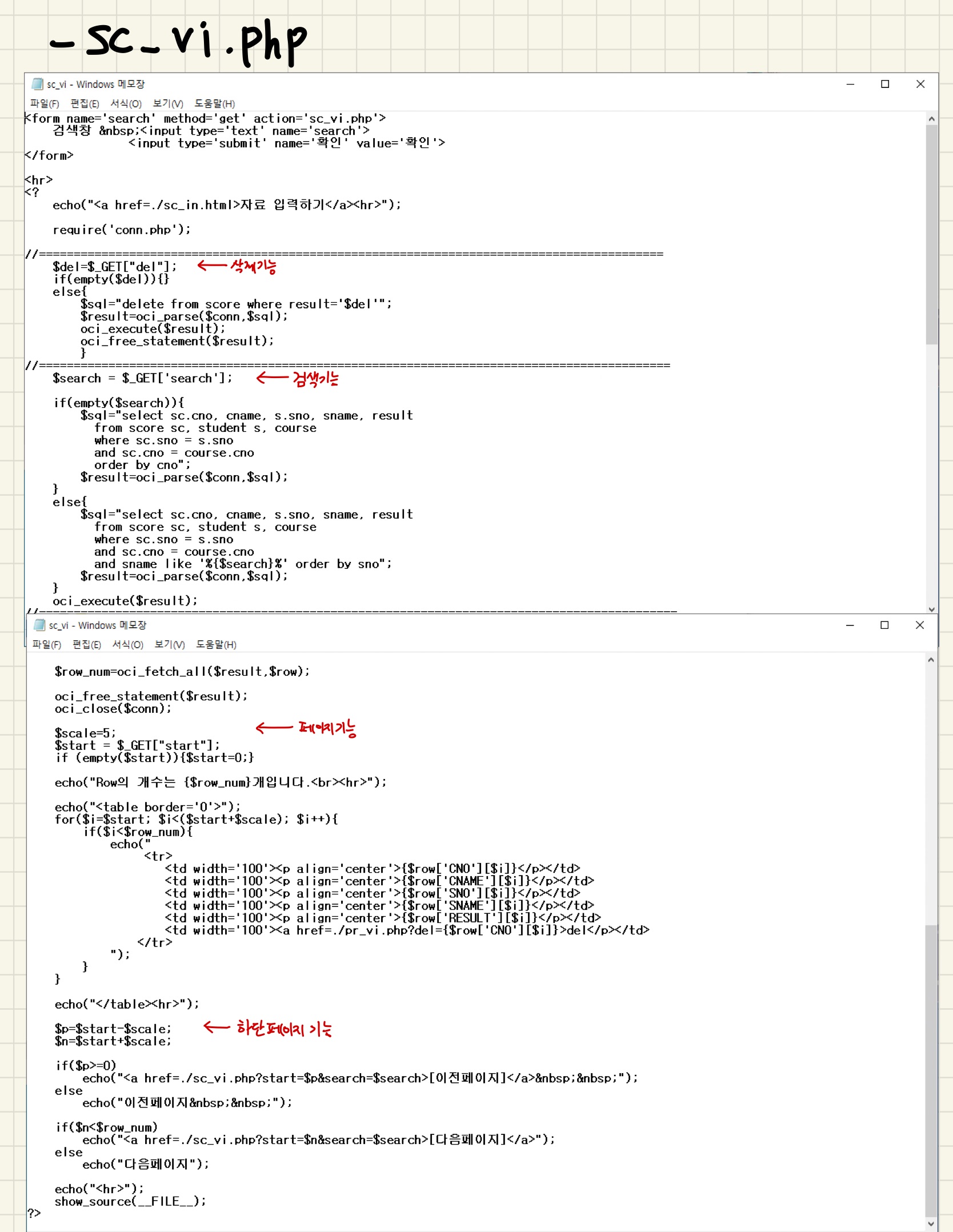Image resolution: width=953 pixels, height=1232 pixels.
Task: Click the $row_num=oci_fetch_all line
Action: 182,671
